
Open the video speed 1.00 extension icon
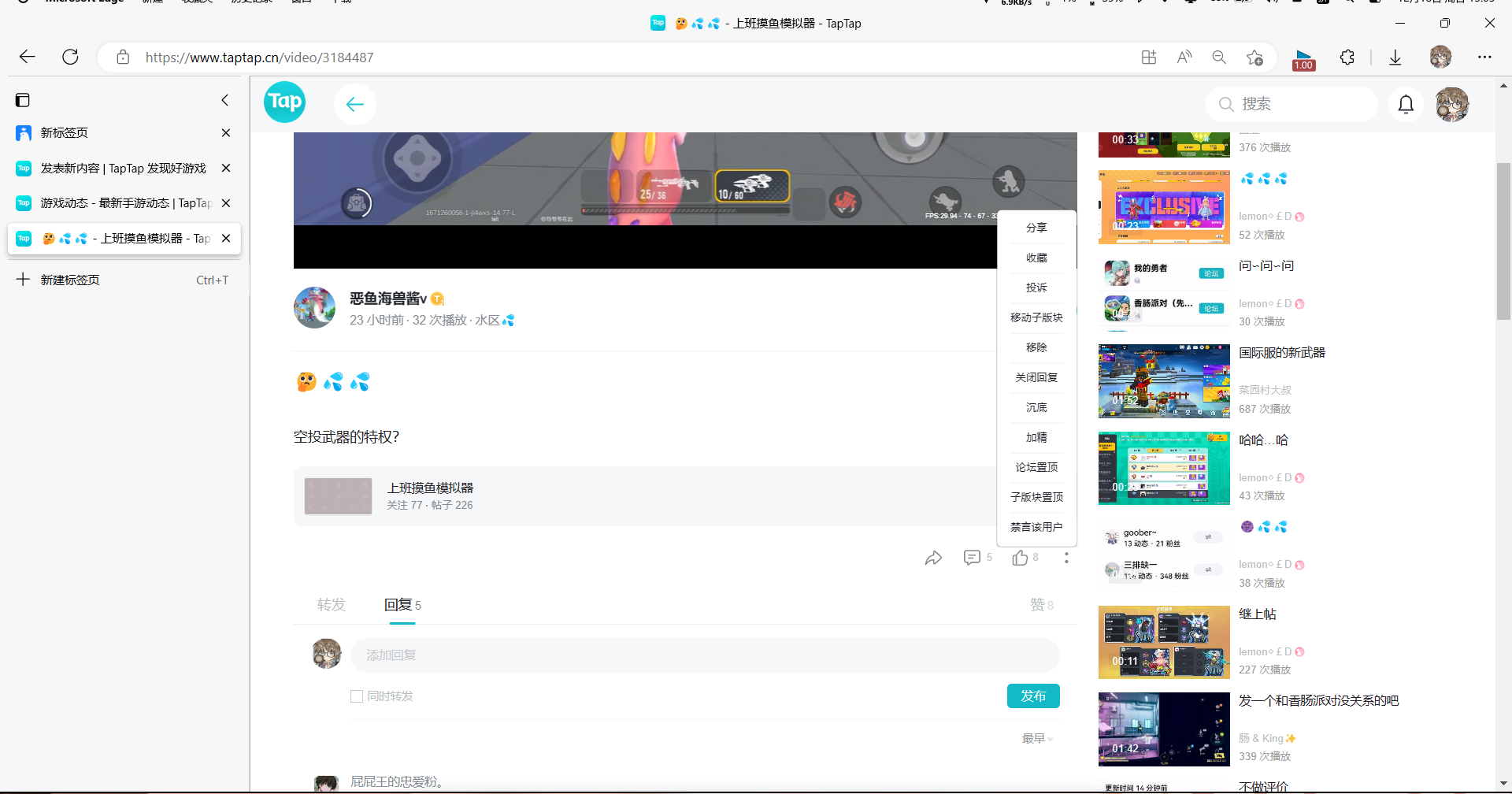[x=1303, y=59]
